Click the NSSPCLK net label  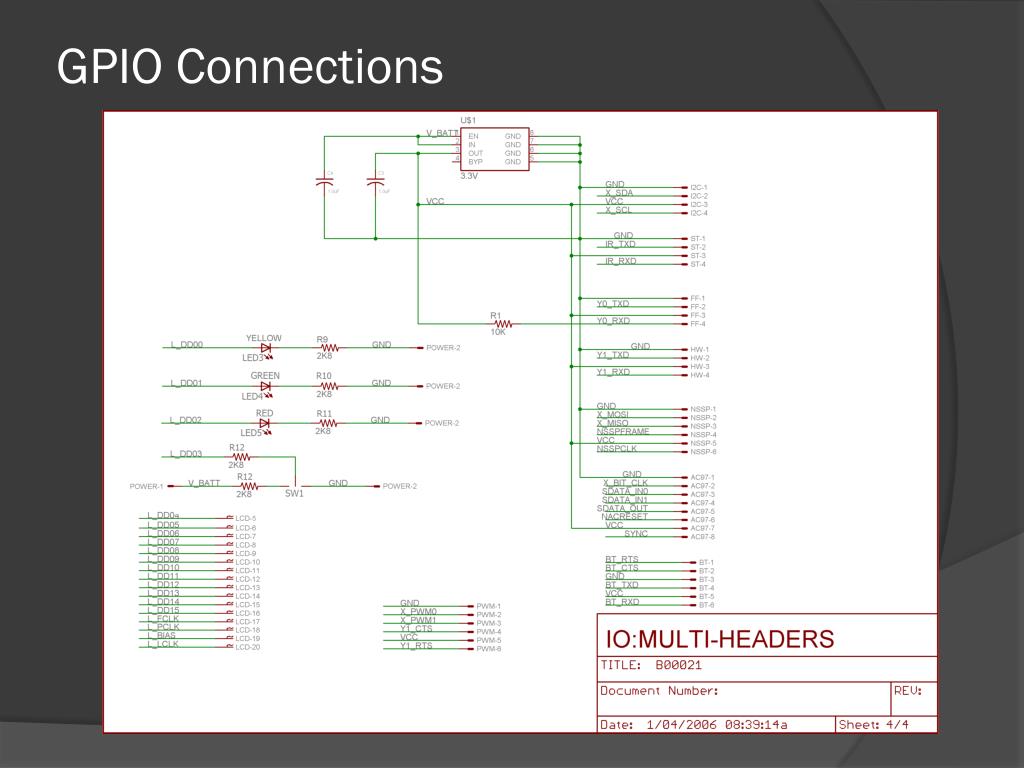tap(616, 449)
